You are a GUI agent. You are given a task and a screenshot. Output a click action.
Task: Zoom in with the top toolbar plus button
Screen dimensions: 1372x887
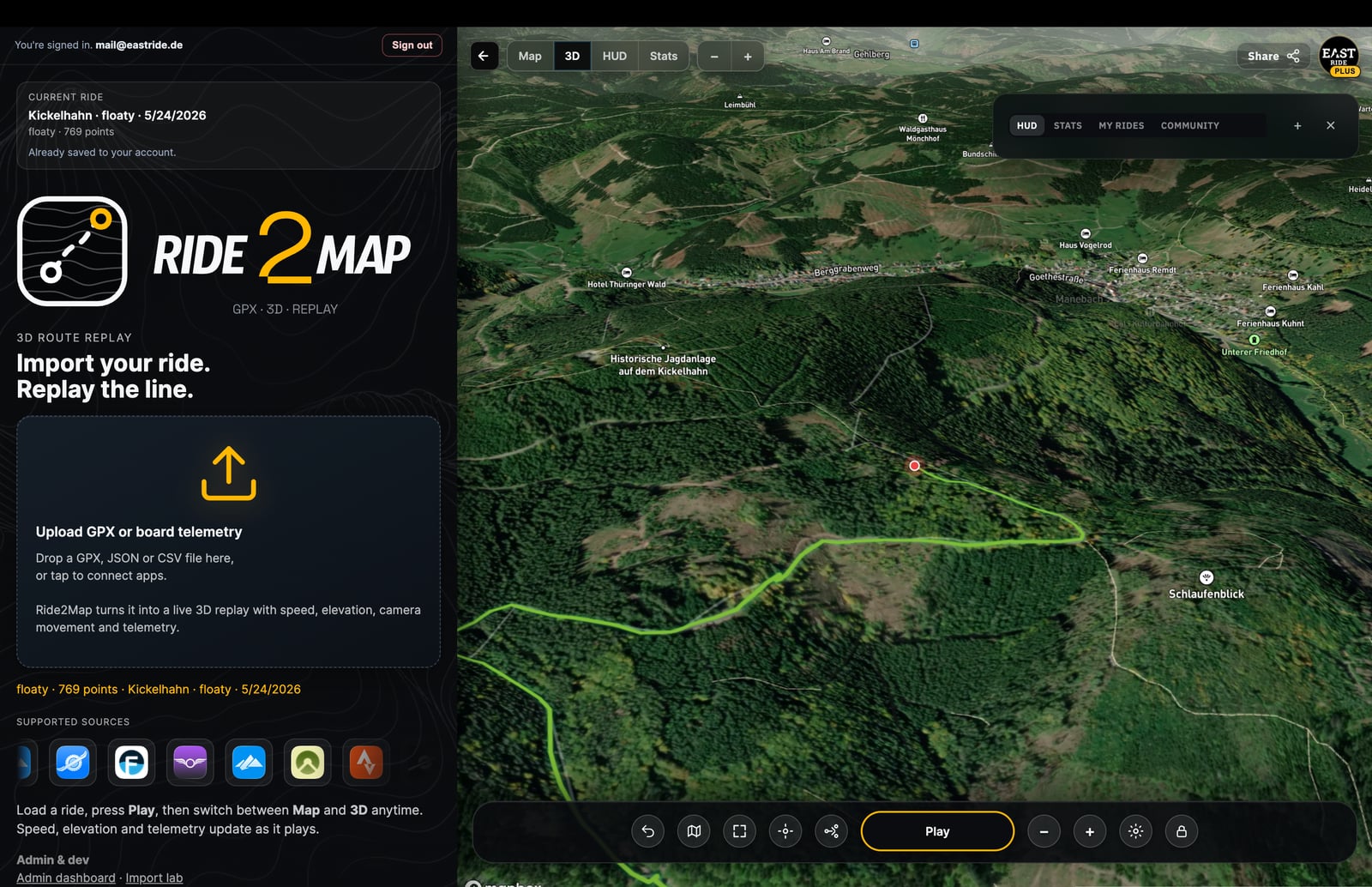[x=748, y=57]
